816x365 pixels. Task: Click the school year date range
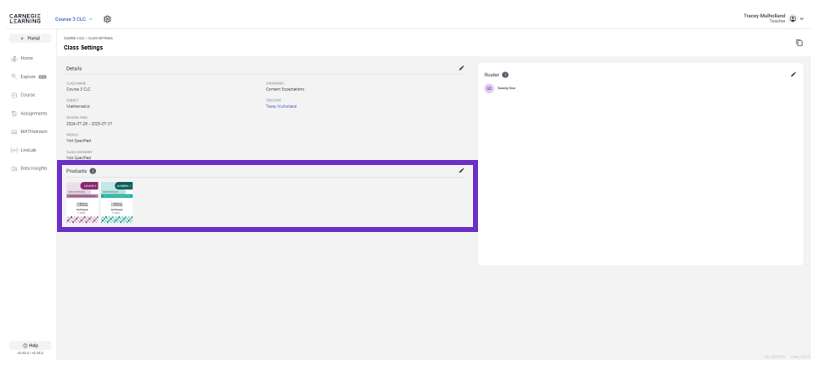point(89,123)
